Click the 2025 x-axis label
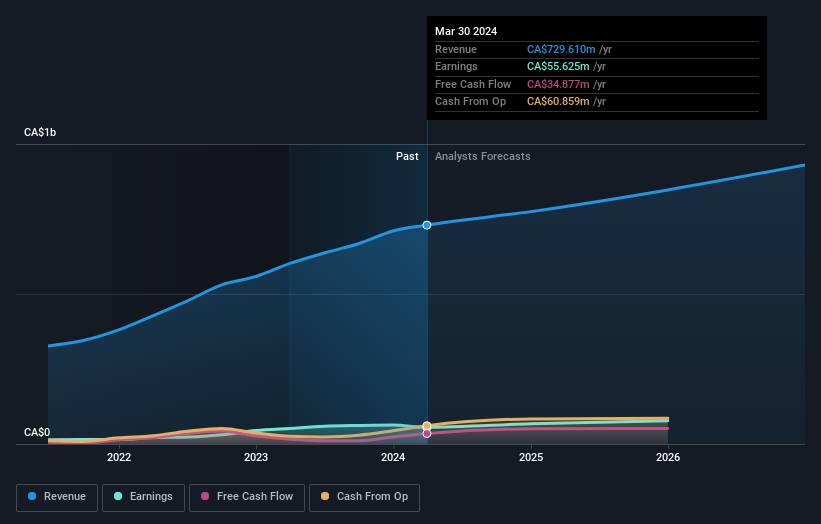The width and height of the screenshot is (821, 524). point(531,457)
